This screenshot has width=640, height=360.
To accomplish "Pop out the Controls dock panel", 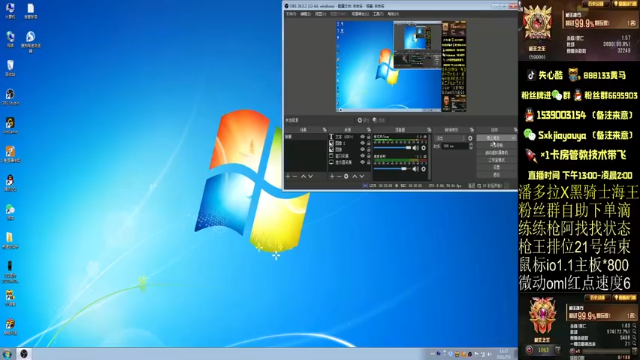I will pyautogui.click(x=516, y=129).
